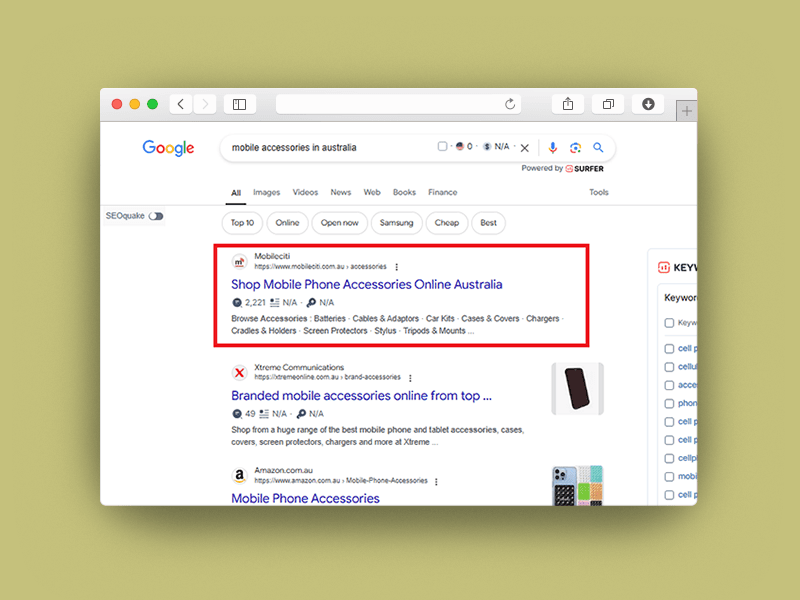Click the blue search magnifier icon
This screenshot has width=800, height=600.
coord(598,147)
